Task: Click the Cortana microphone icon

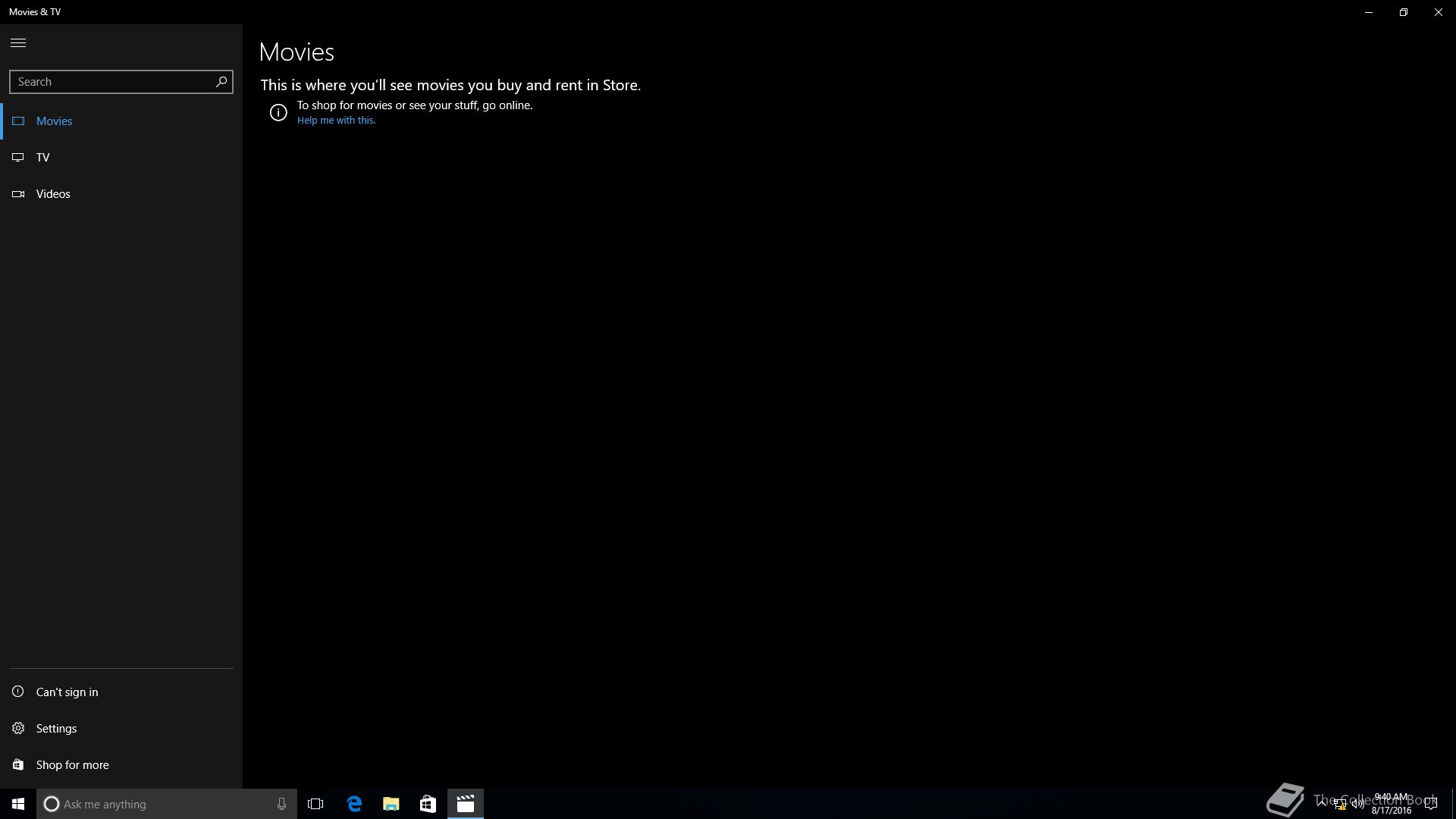Action: pos(281,804)
